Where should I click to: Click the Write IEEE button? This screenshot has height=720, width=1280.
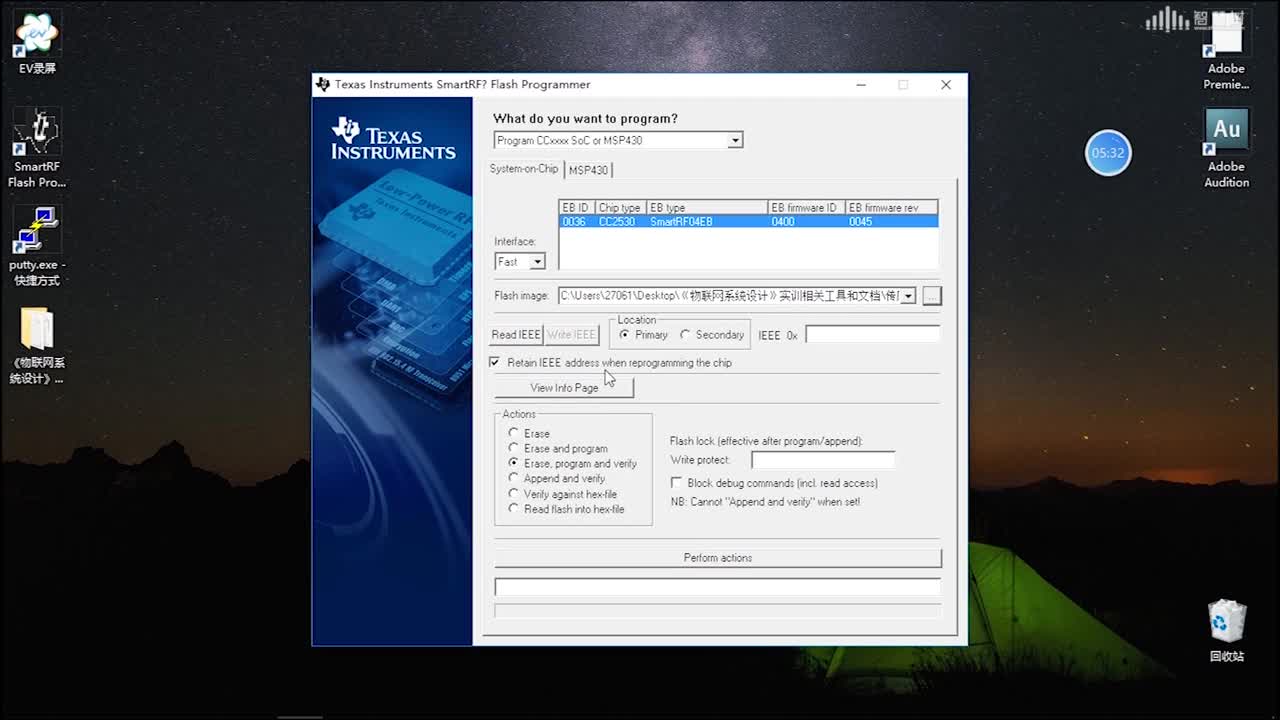(571, 335)
